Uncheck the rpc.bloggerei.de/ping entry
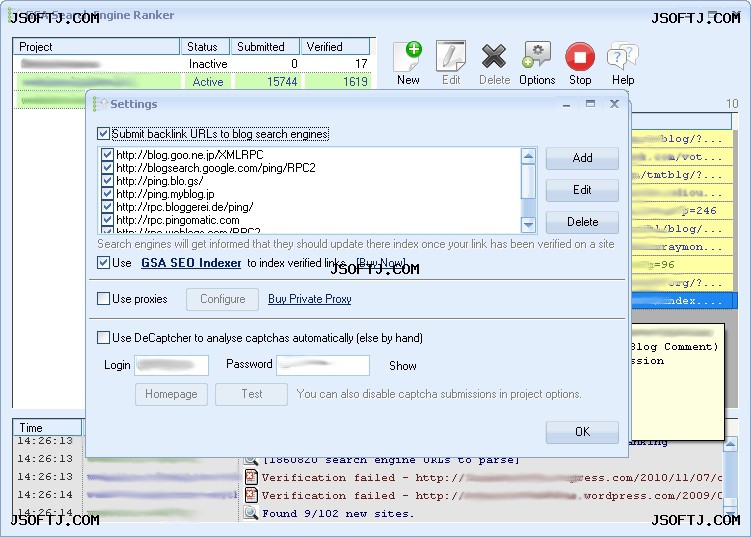751x537 pixels. coord(107,207)
